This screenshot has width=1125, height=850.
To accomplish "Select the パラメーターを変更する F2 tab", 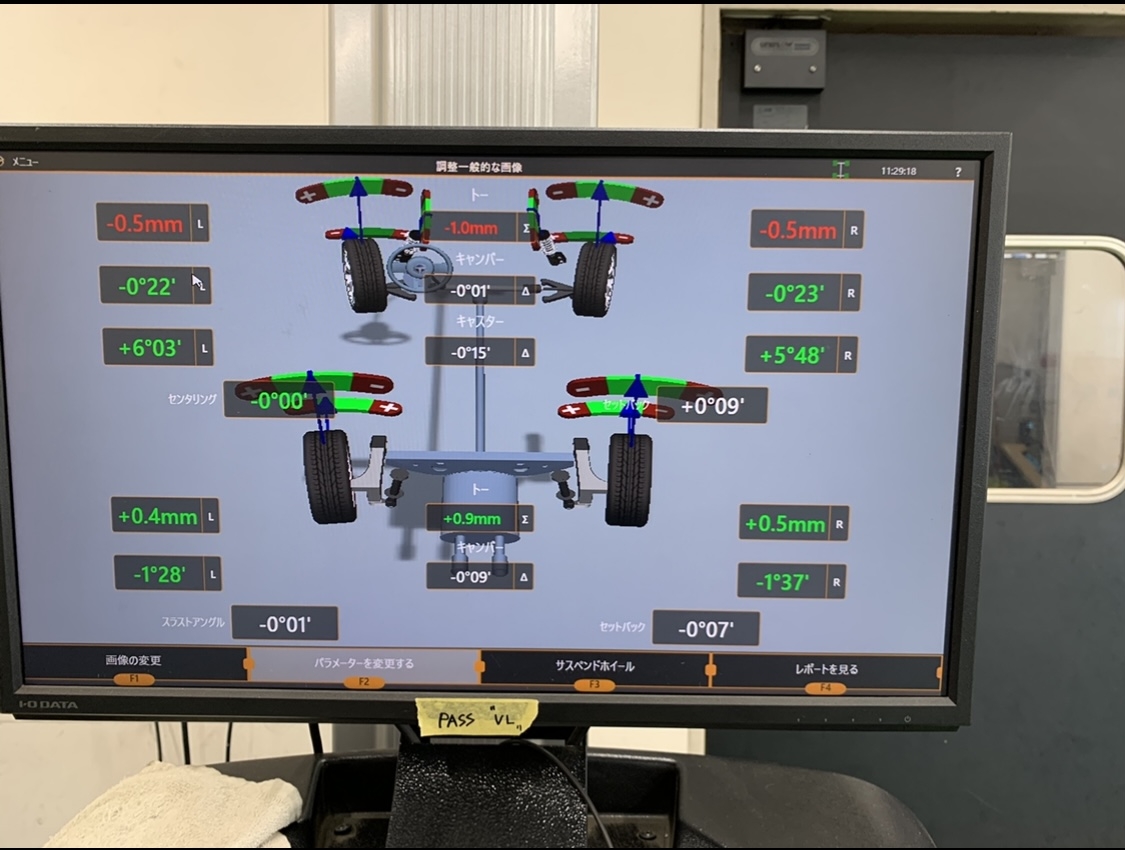I will point(364,664).
